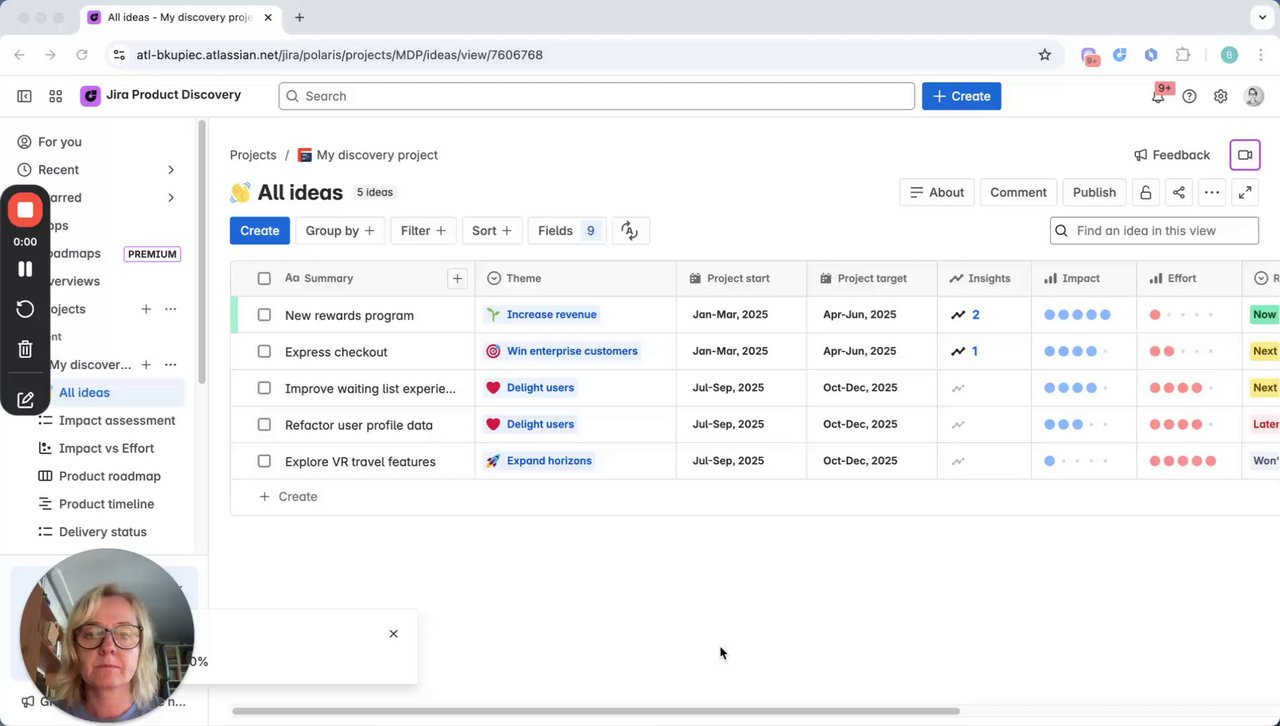
Task: Open Jira settings gear icon
Action: coord(1220,96)
